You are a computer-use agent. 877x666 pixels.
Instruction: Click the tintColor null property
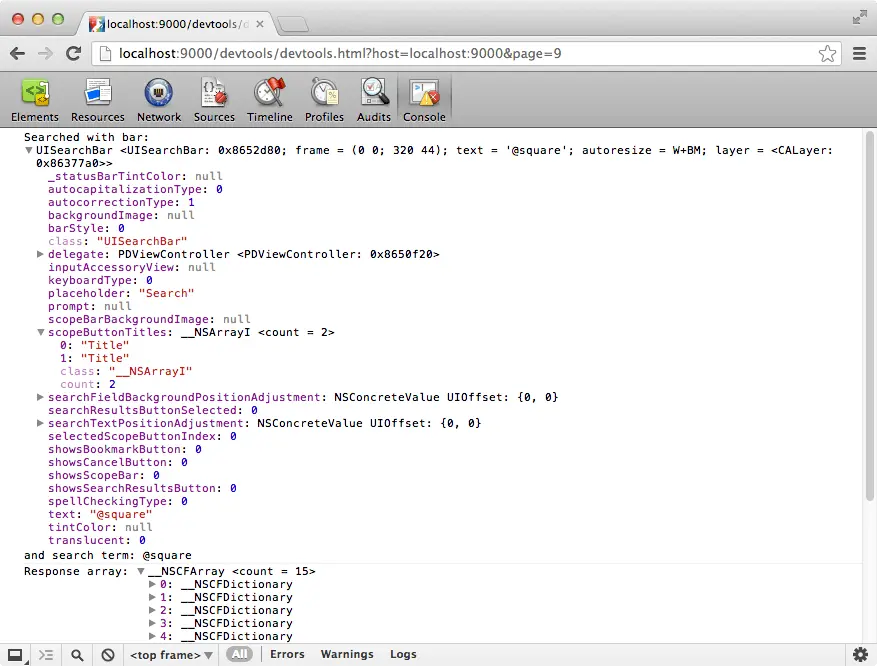pyautogui.click(x=100, y=527)
